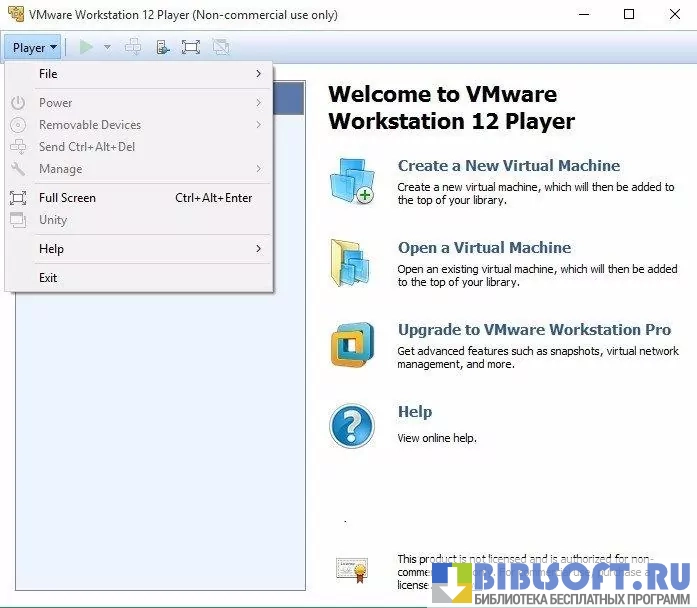The width and height of the screenshot is (697, 608).
Task: Click the green Play virtual machine icon
Action: pos(86,47)
